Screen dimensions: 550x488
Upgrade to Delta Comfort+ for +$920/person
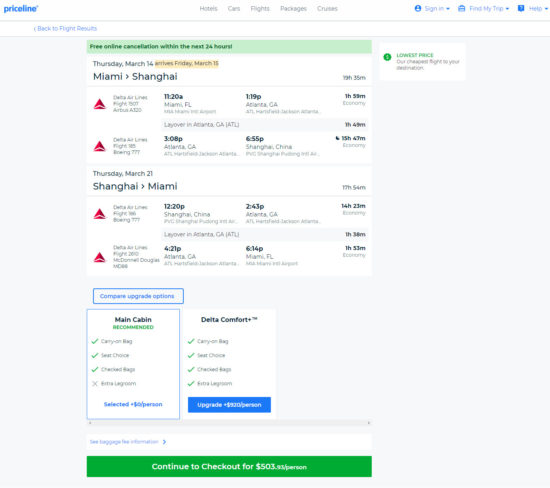229,405
